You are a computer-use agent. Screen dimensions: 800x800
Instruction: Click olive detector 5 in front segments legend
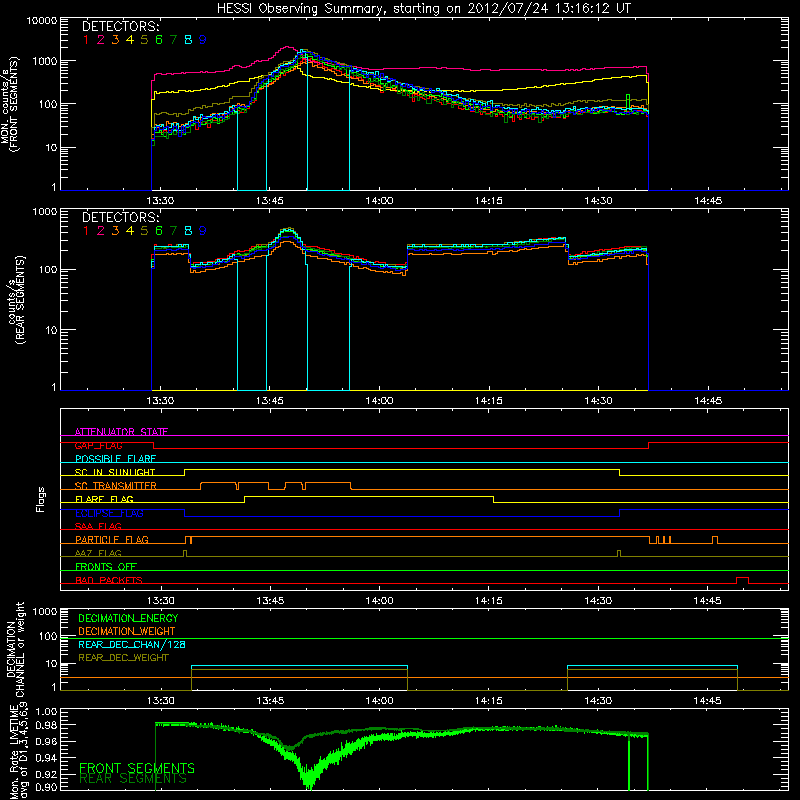[144, 40]
